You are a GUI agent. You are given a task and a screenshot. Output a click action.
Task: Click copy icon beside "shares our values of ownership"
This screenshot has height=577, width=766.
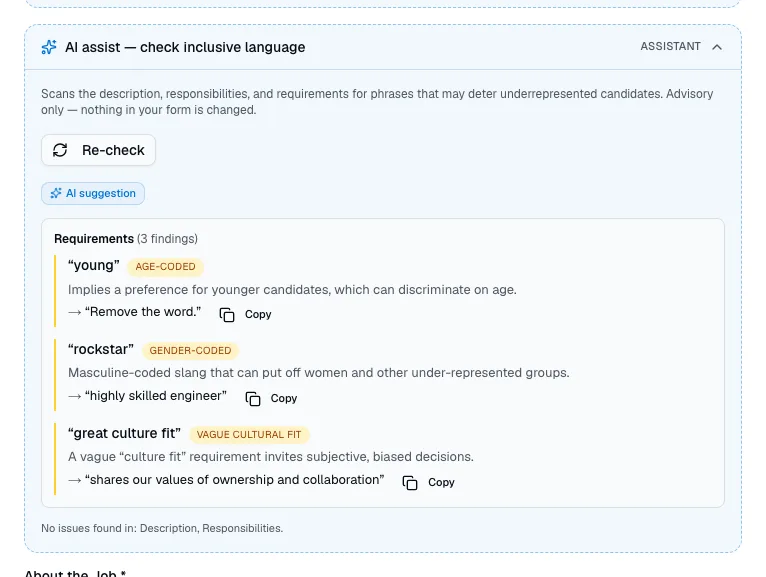[410, 483]
